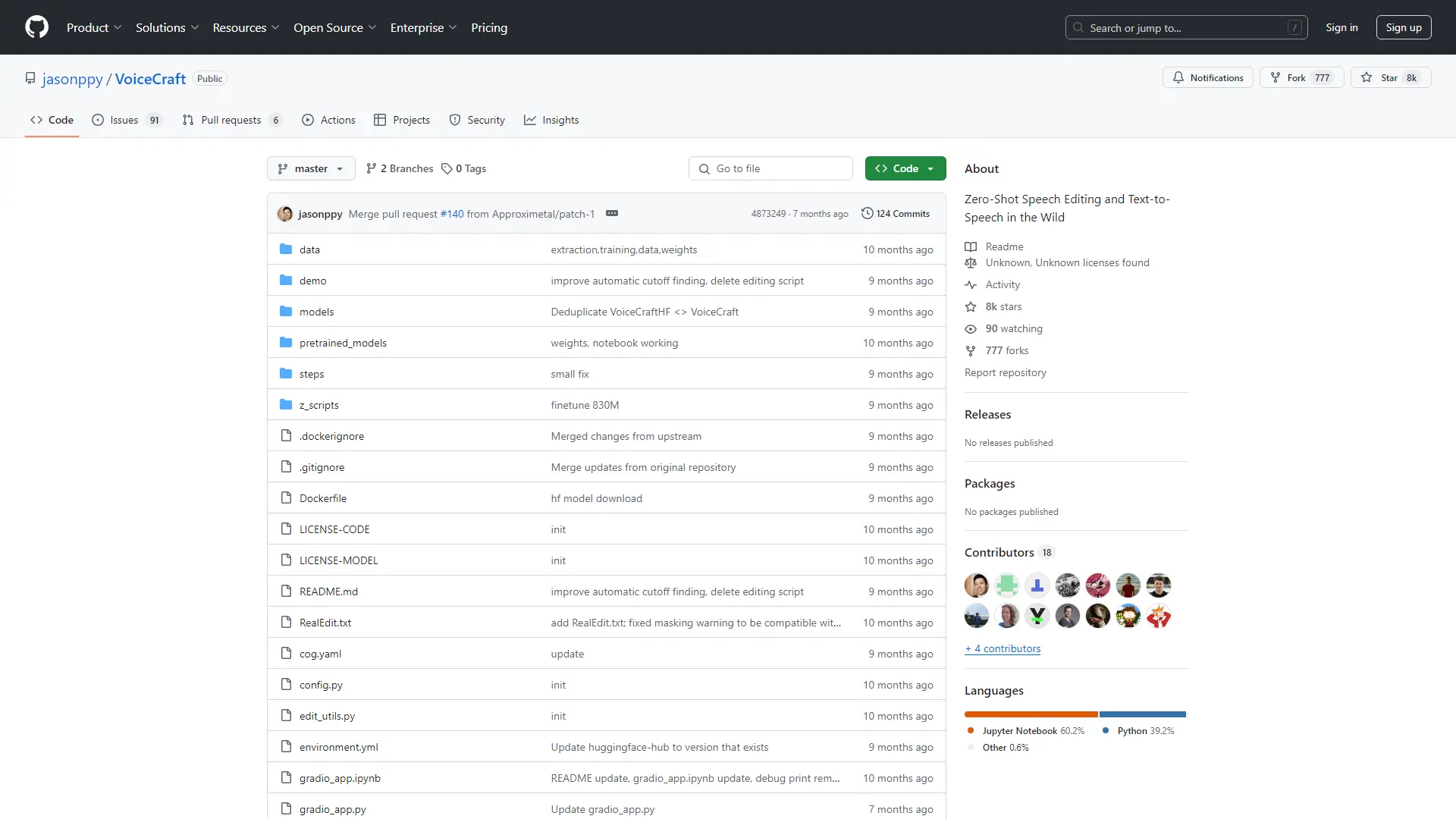Click the + 4 contributors link

(x=1003, y=648)
